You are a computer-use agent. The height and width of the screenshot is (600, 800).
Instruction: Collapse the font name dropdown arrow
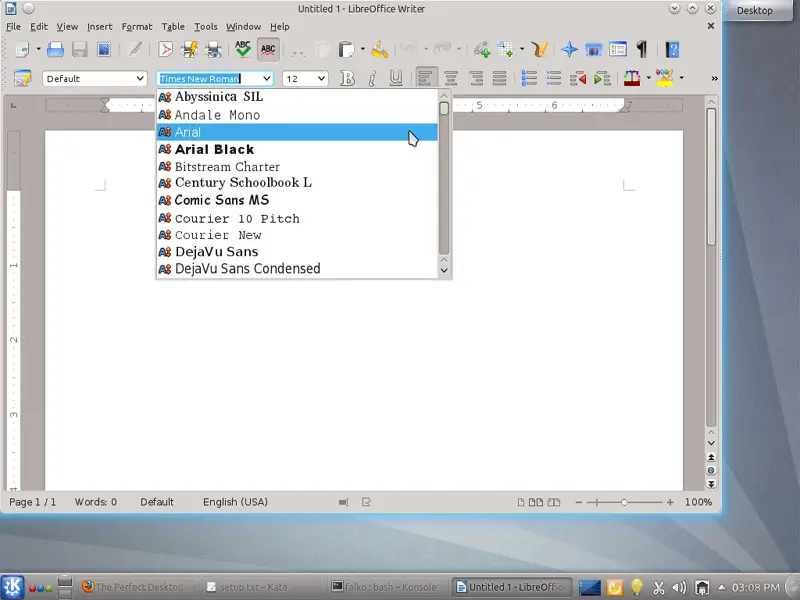point(266,79)
